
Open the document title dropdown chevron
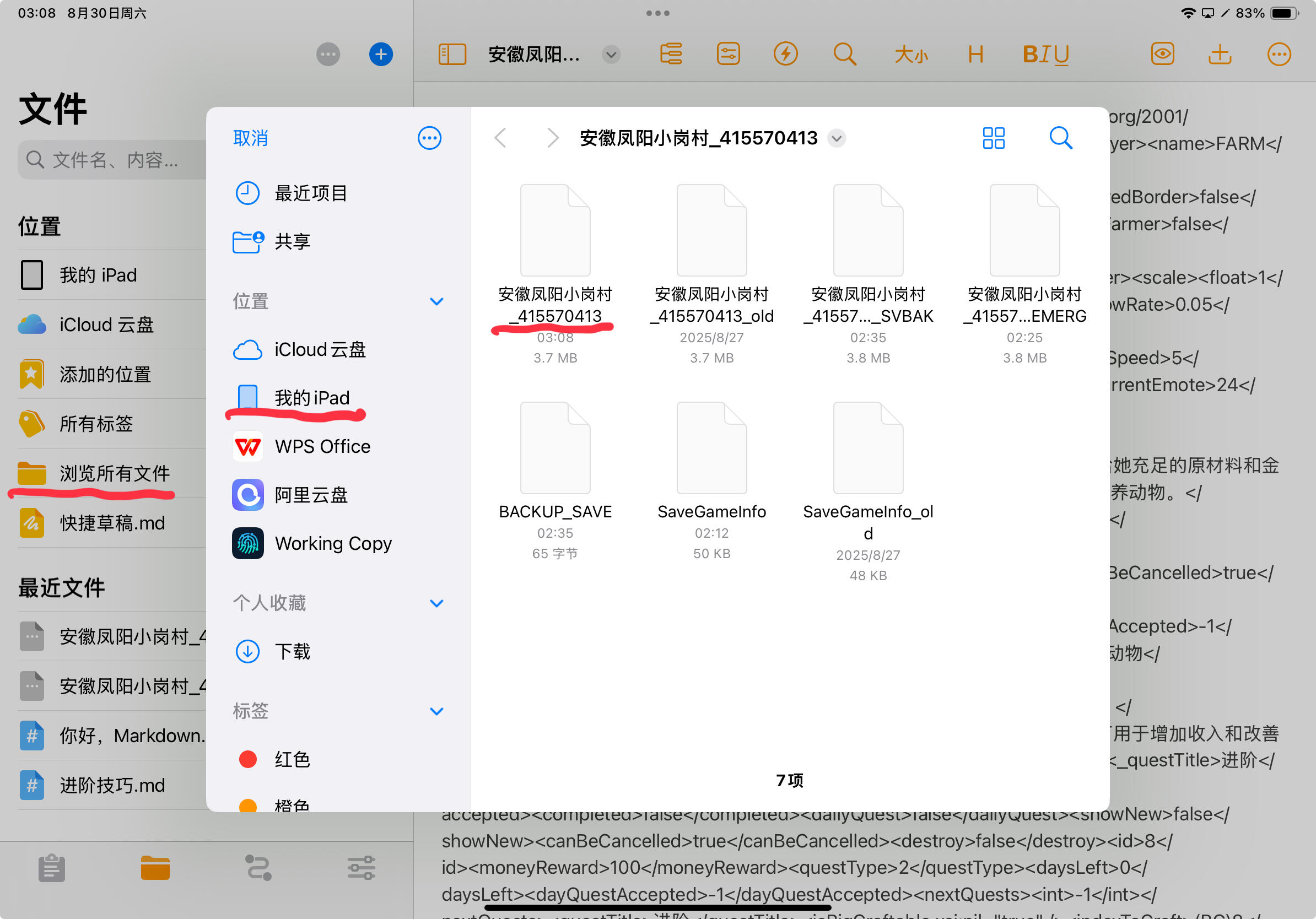pos(611,55)
